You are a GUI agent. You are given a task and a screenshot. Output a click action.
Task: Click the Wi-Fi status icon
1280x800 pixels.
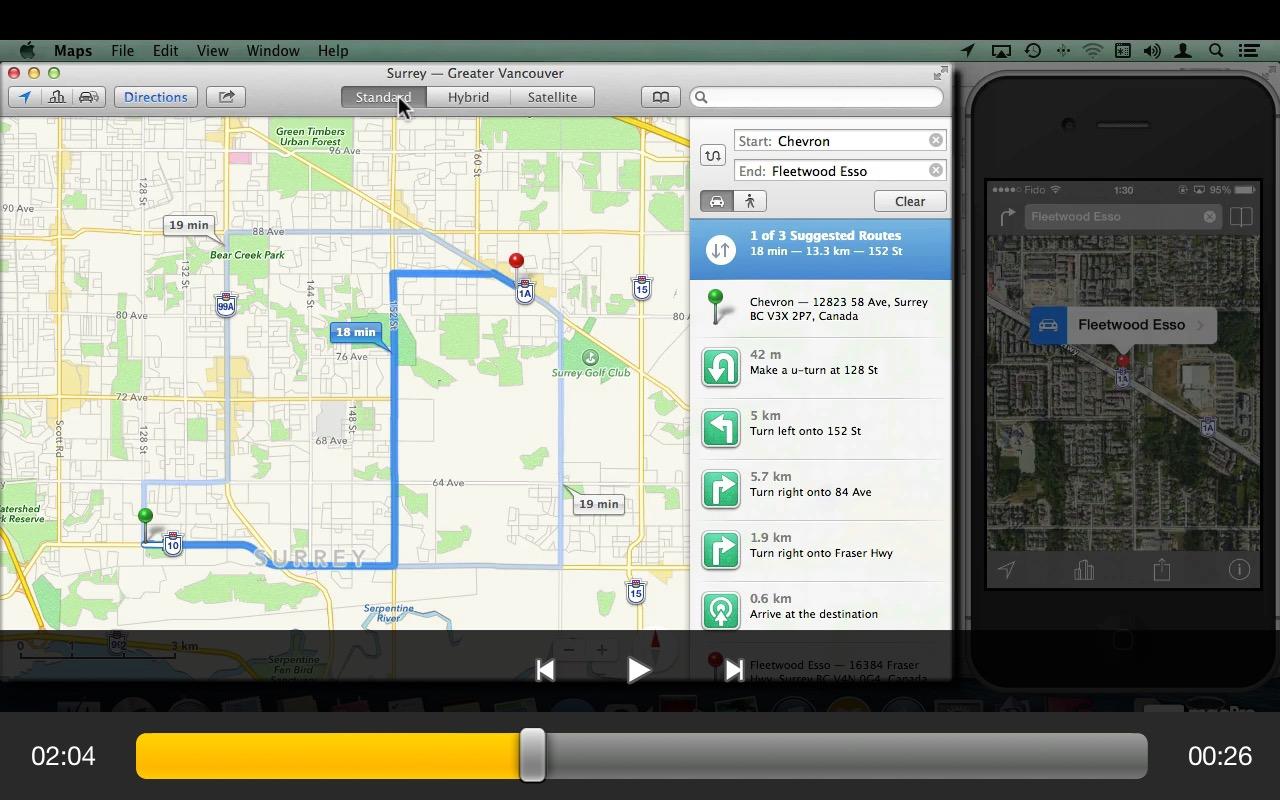(1093, 51)
